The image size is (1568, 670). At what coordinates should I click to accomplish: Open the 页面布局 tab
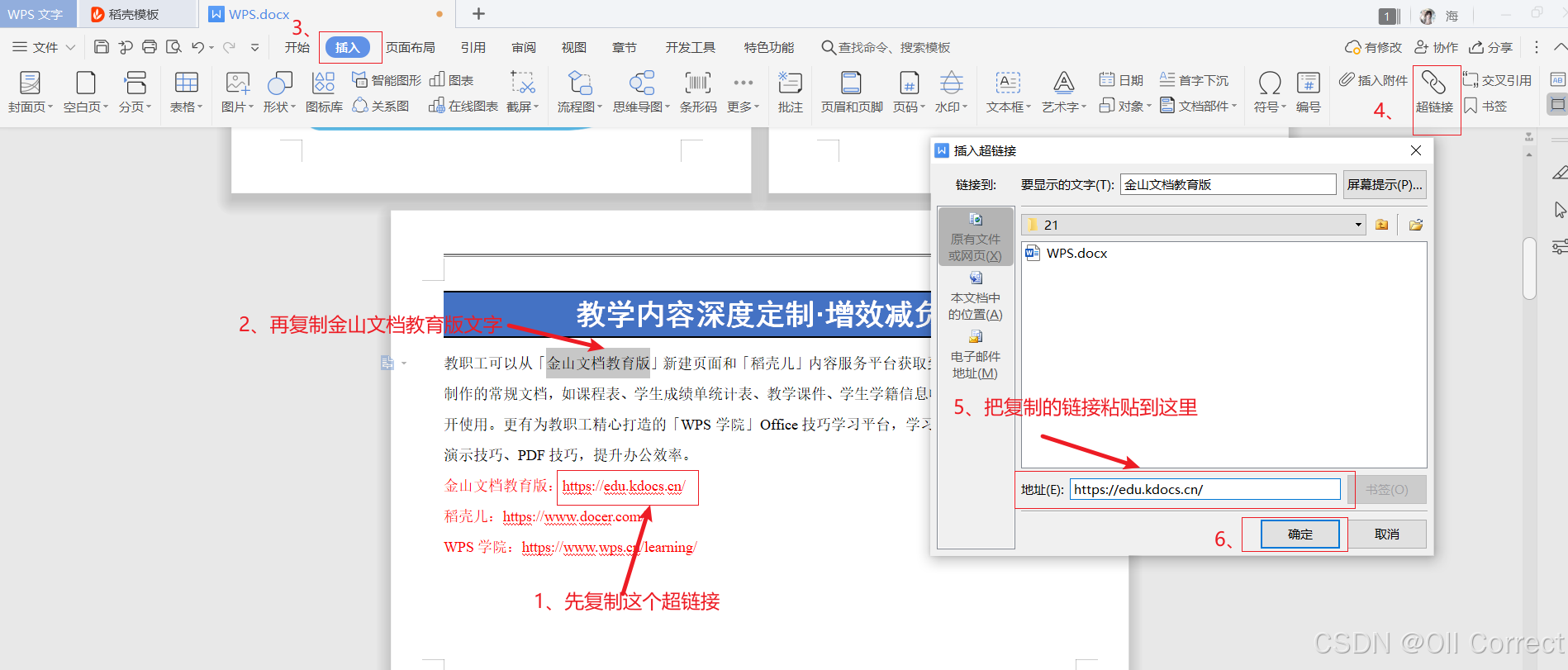pos(411,47)
